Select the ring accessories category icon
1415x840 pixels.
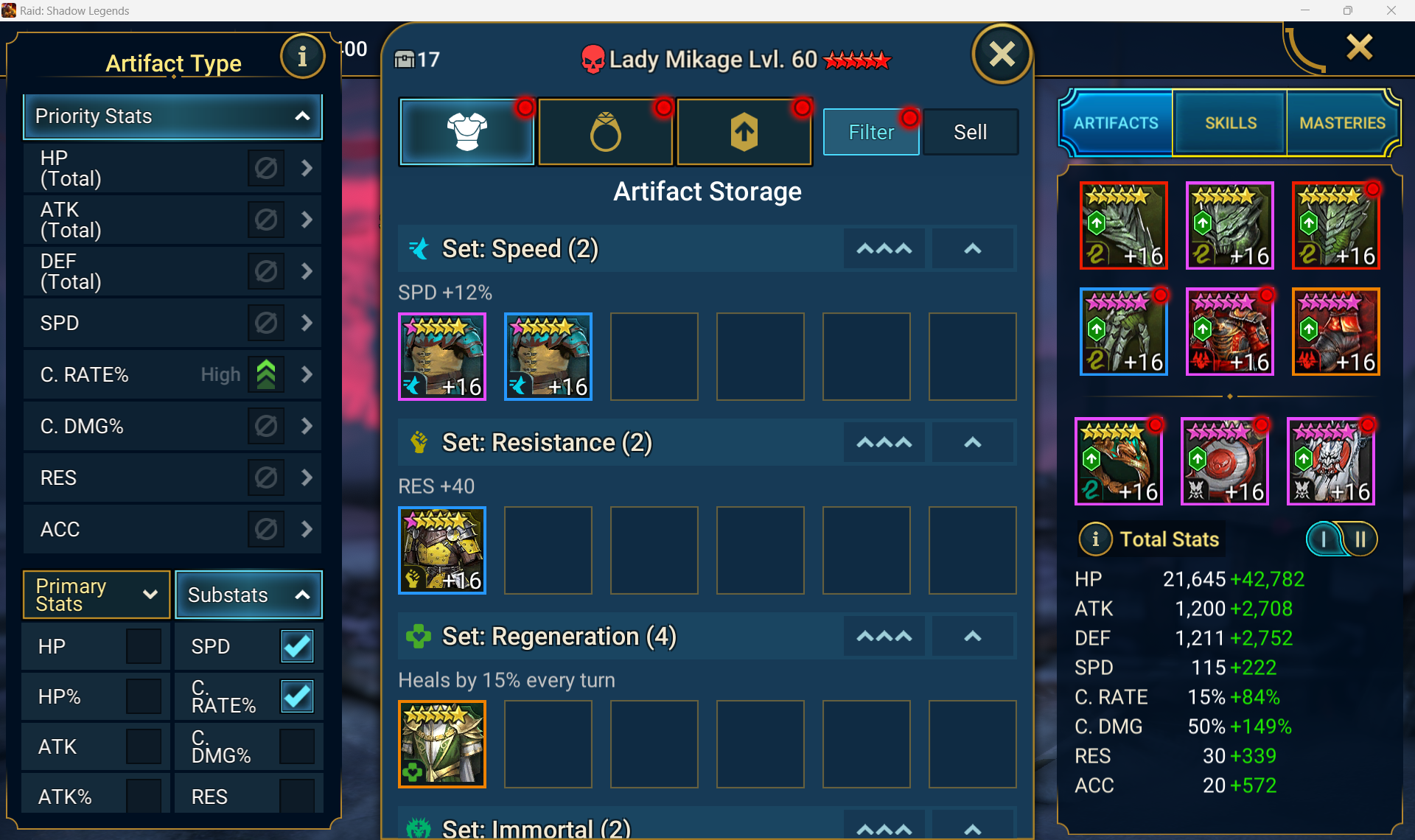click(x=605, y=132)
